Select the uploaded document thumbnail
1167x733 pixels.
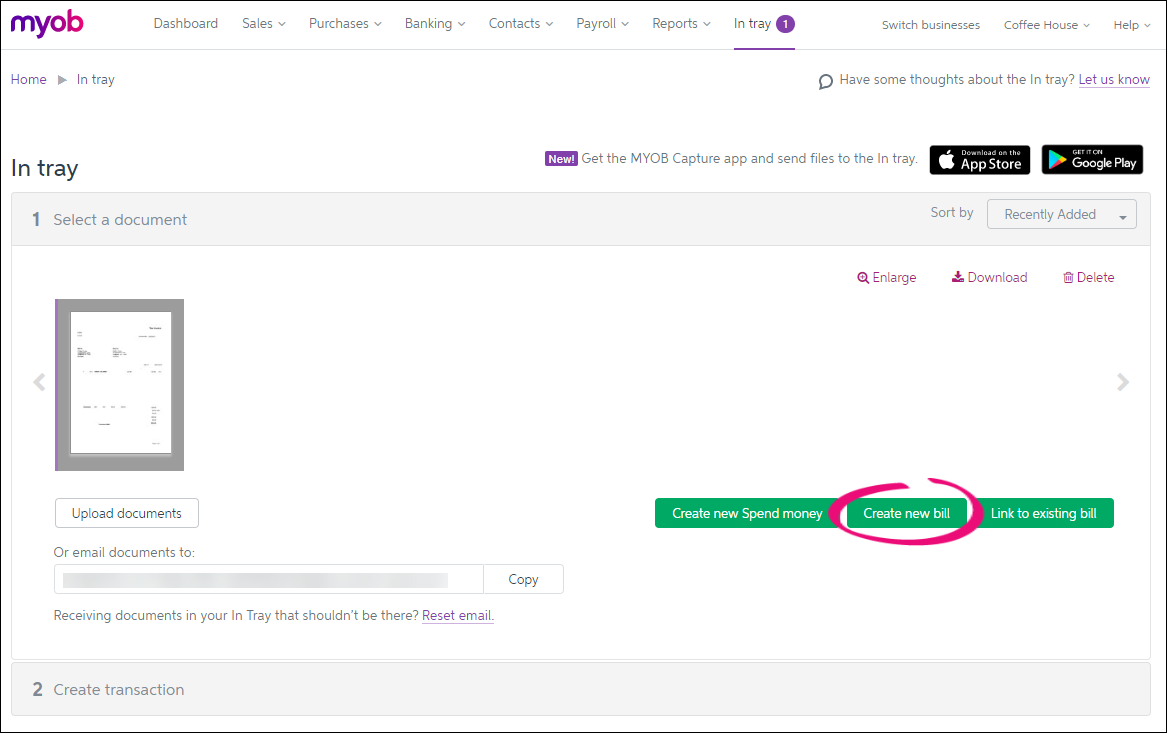pyautogui.click(x=120, y=384)
